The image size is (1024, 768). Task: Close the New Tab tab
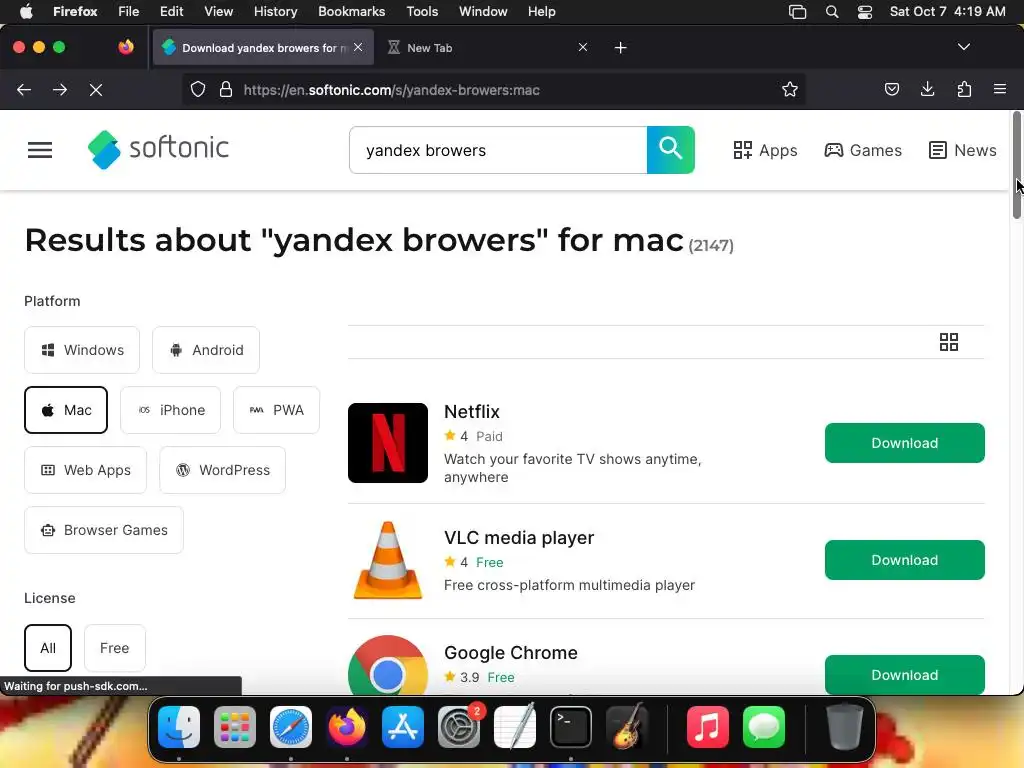pyautogui.click(x=583, y=47)
